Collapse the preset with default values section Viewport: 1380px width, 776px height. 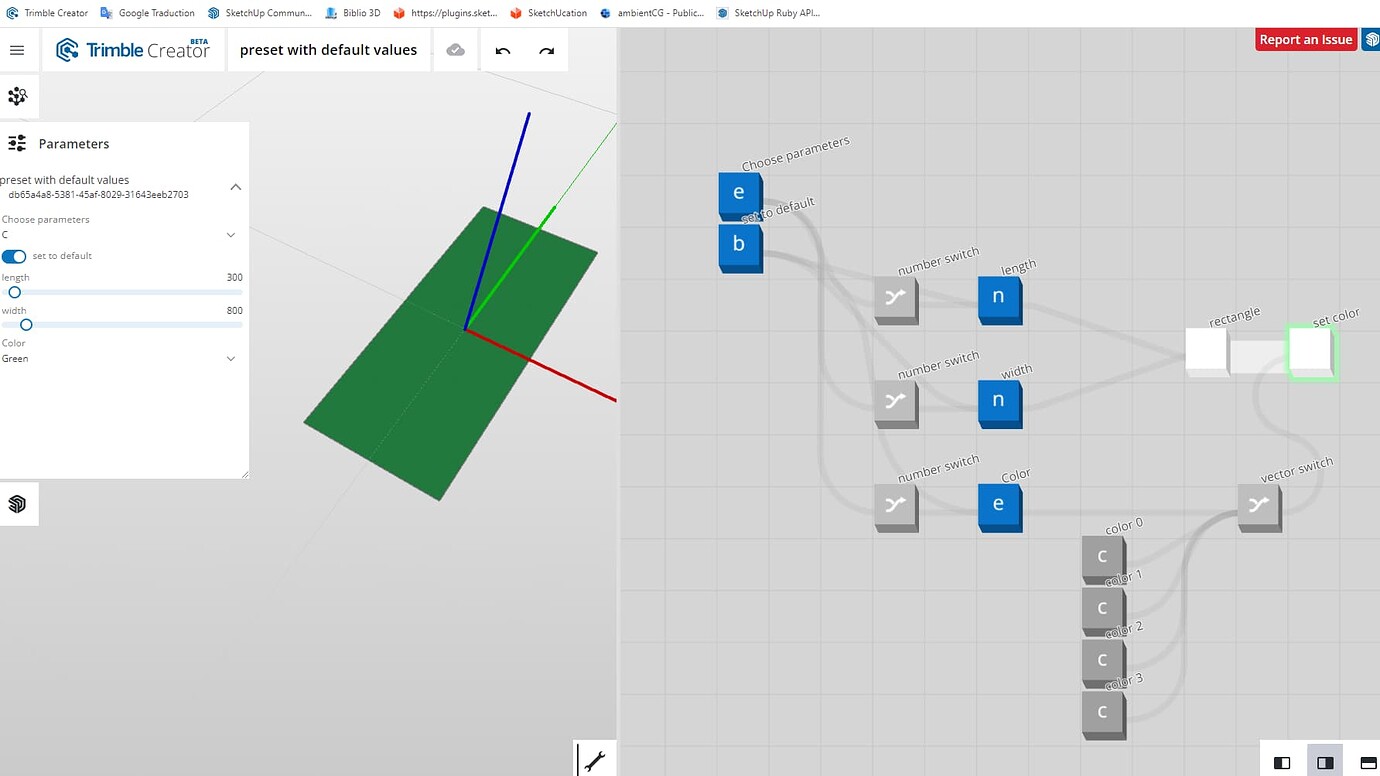(x=235, y=186)
